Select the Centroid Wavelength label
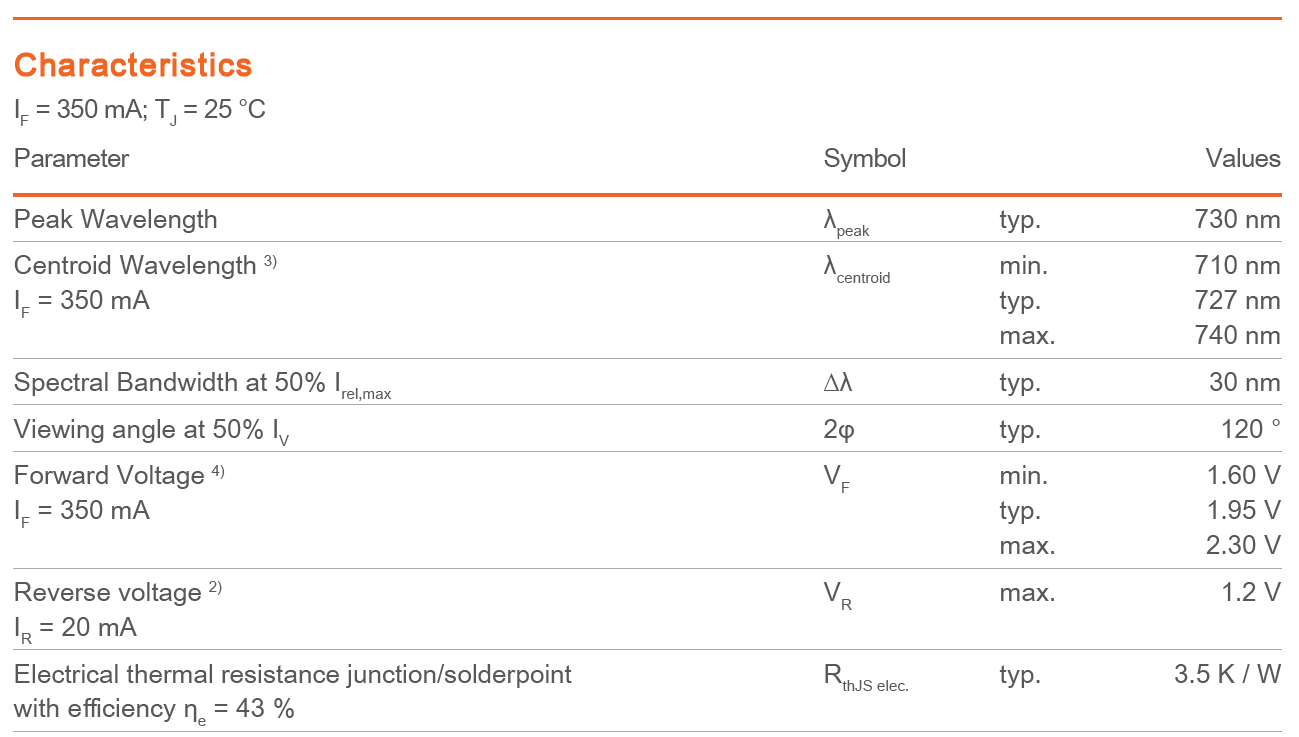Image resolution: width=1299 pixels, height=737 pixels. [135, 266]
